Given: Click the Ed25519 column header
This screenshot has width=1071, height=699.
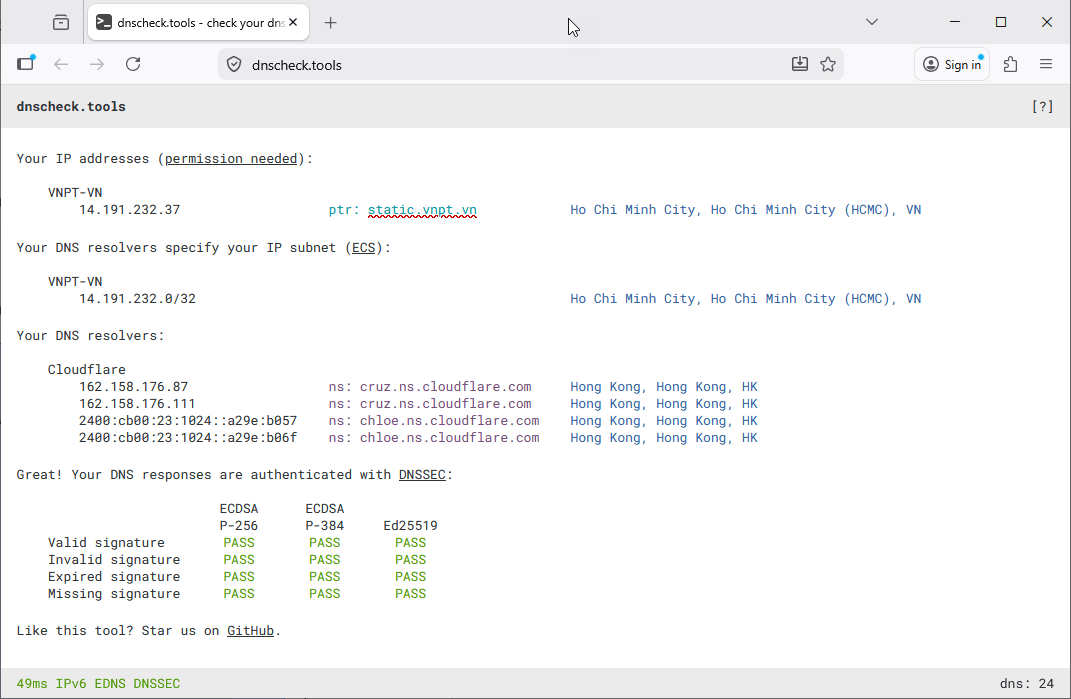Looking at the screenshot, I should click(411, 525).
